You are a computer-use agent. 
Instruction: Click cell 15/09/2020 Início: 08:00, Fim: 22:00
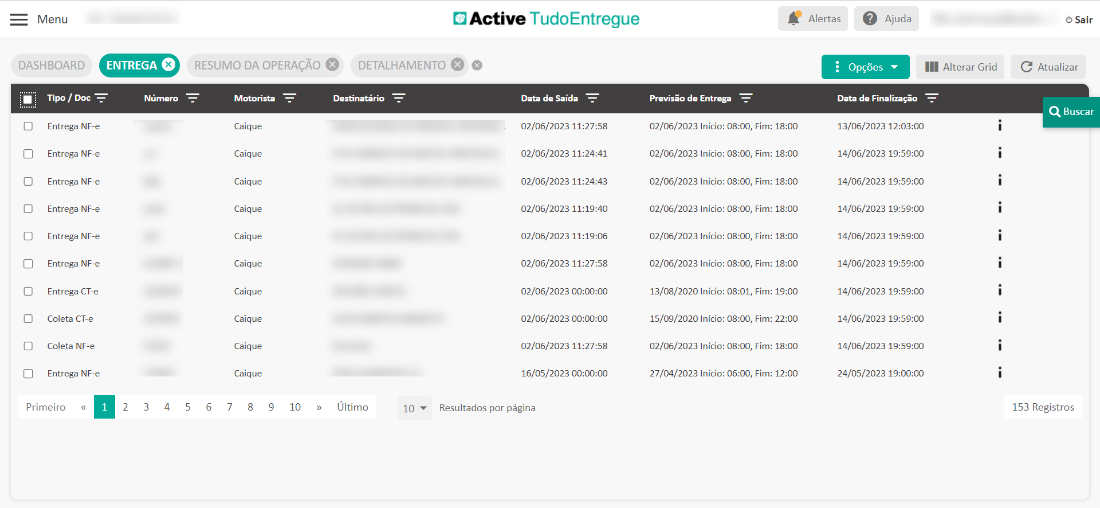723,319
